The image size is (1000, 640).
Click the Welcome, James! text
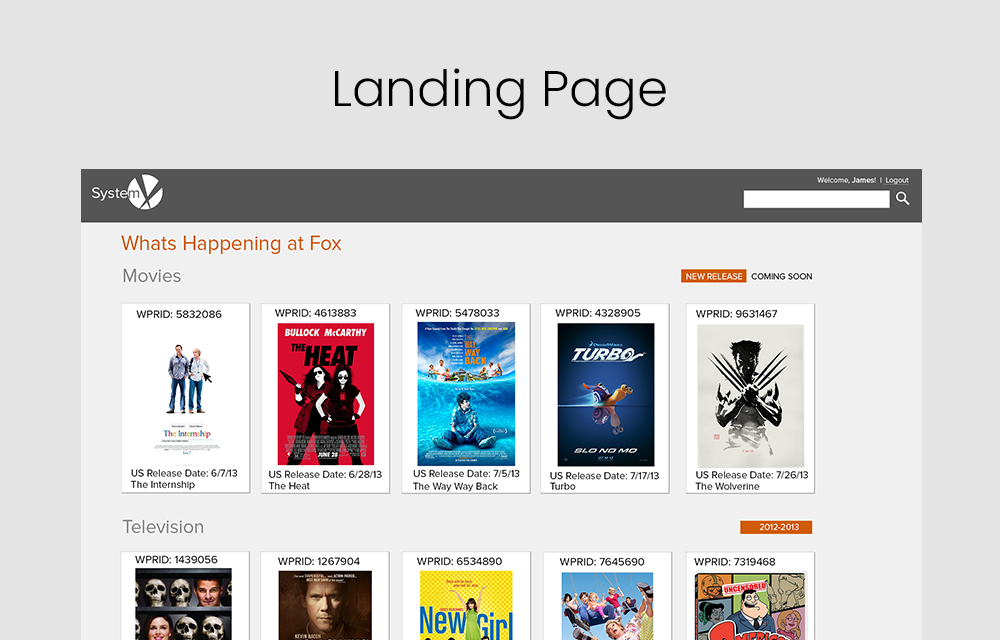[x=846, y=180]
